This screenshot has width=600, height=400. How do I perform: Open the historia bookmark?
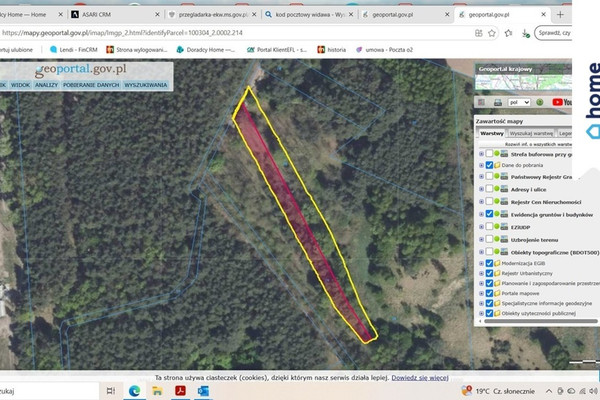pyautogui.click(x=331, y=50)
